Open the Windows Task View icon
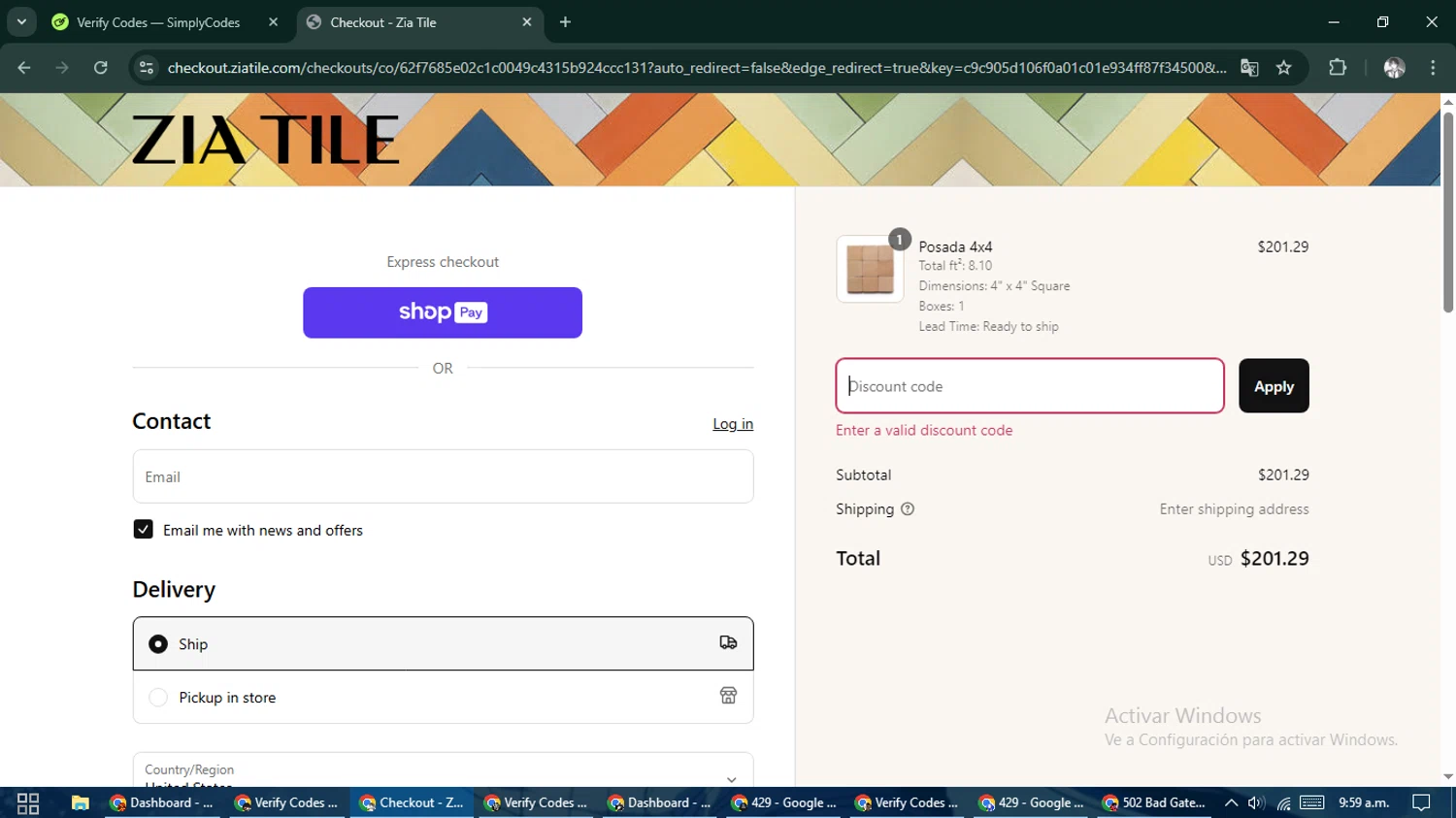 [28, 803]
